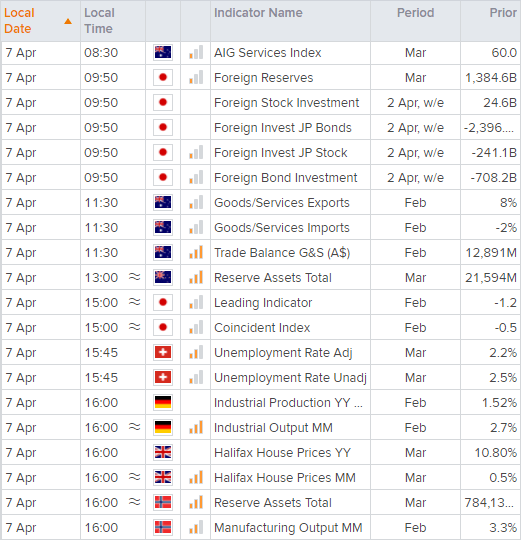Click the orange sort arrow in Local Date header
521x540 pixels.
[68, 21]
